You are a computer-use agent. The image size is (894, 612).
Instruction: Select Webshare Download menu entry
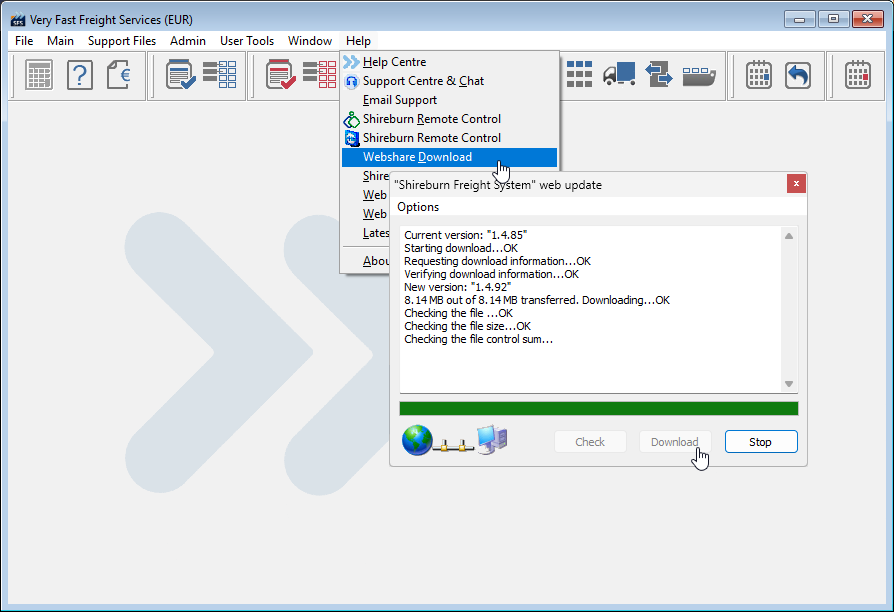(x=449, y=157)
